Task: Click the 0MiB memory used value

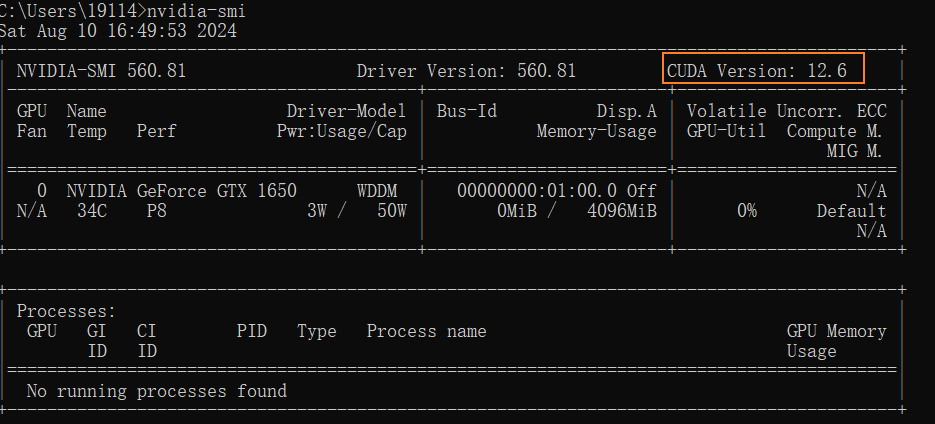Action: point(516,211)
